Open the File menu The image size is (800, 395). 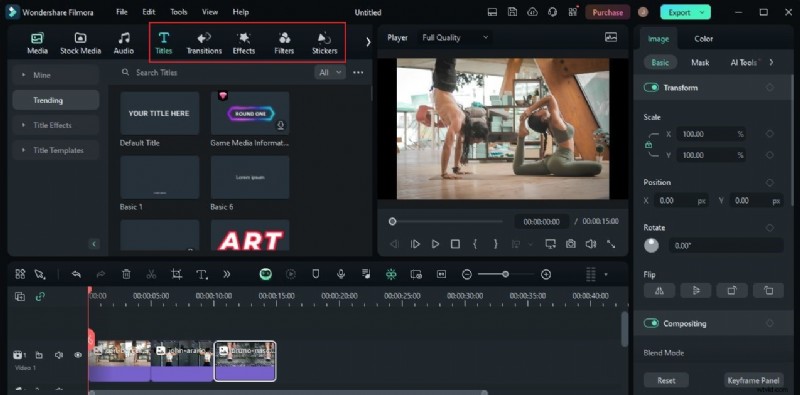point(122,12)
